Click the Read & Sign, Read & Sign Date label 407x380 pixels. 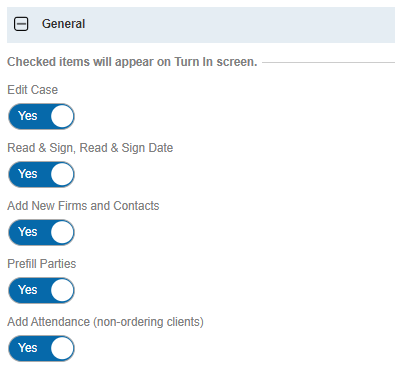coord(90,148)
